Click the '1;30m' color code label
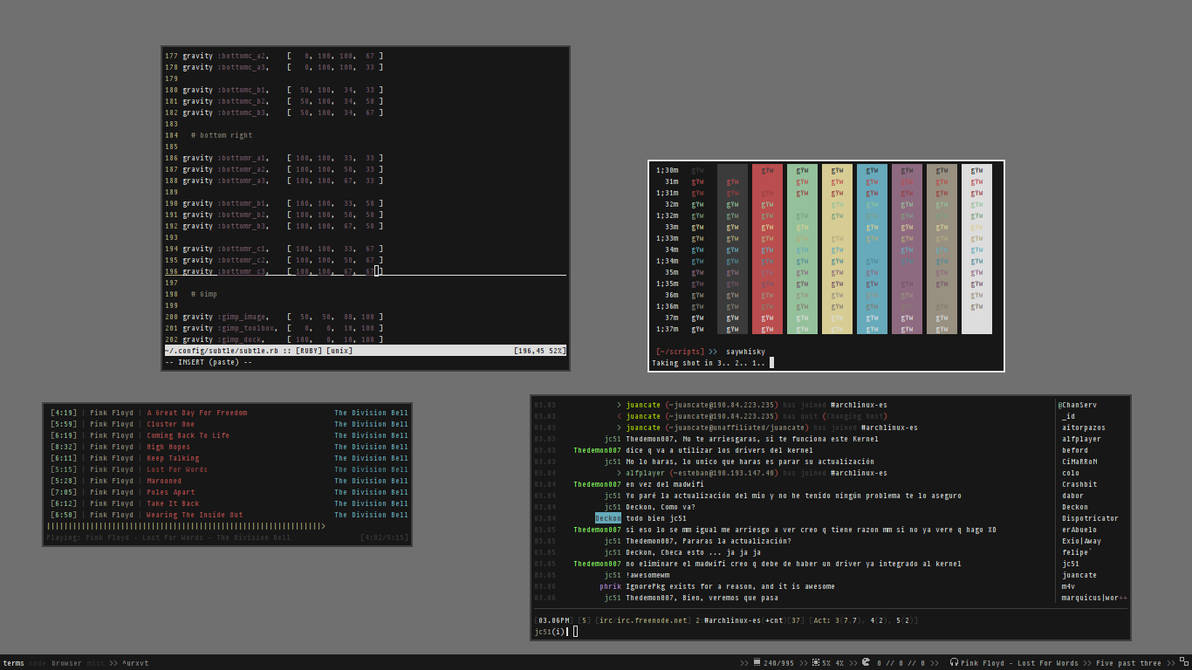 (x=667, y=170)
